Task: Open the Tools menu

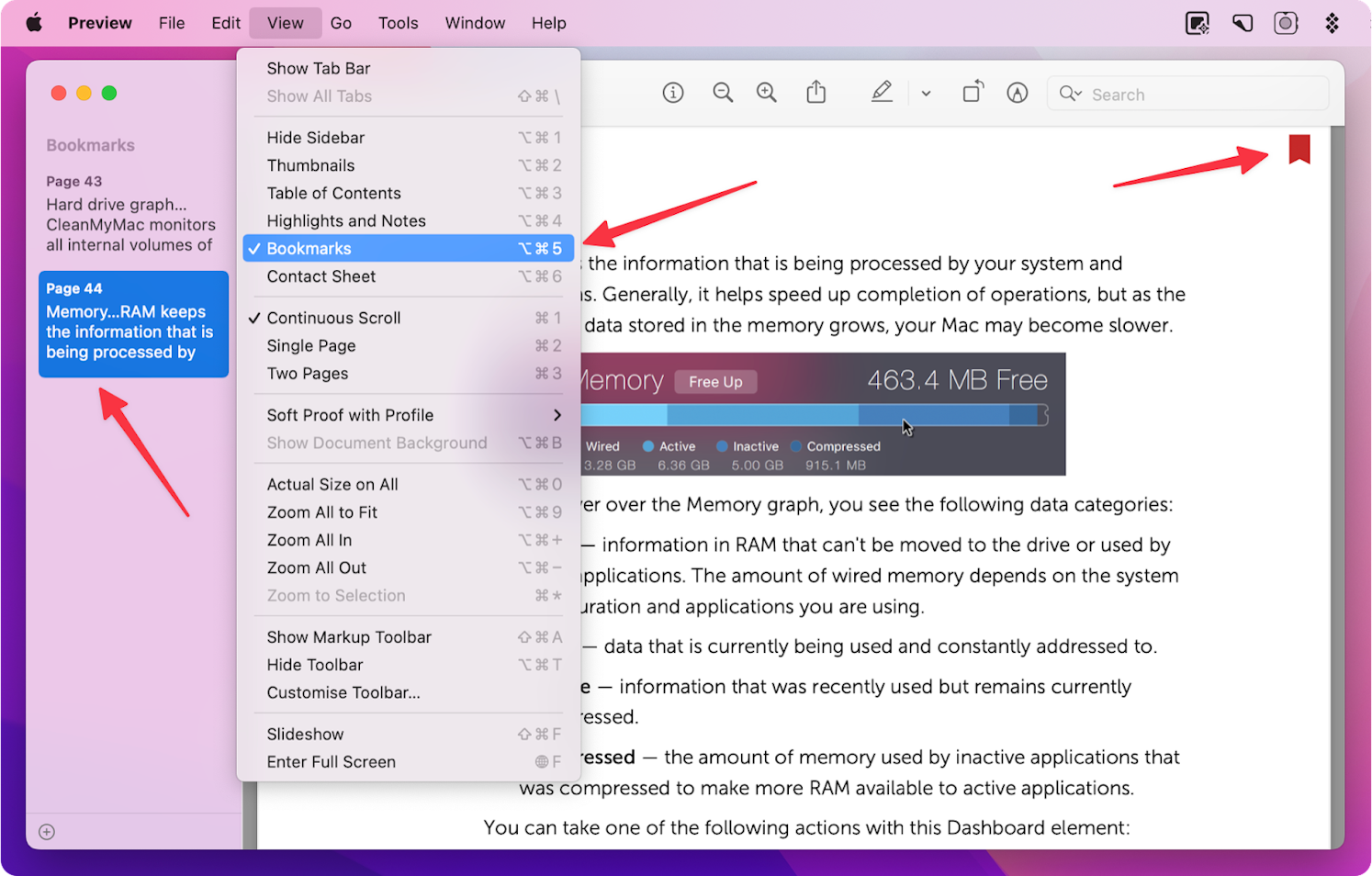Action: (398, 22)
